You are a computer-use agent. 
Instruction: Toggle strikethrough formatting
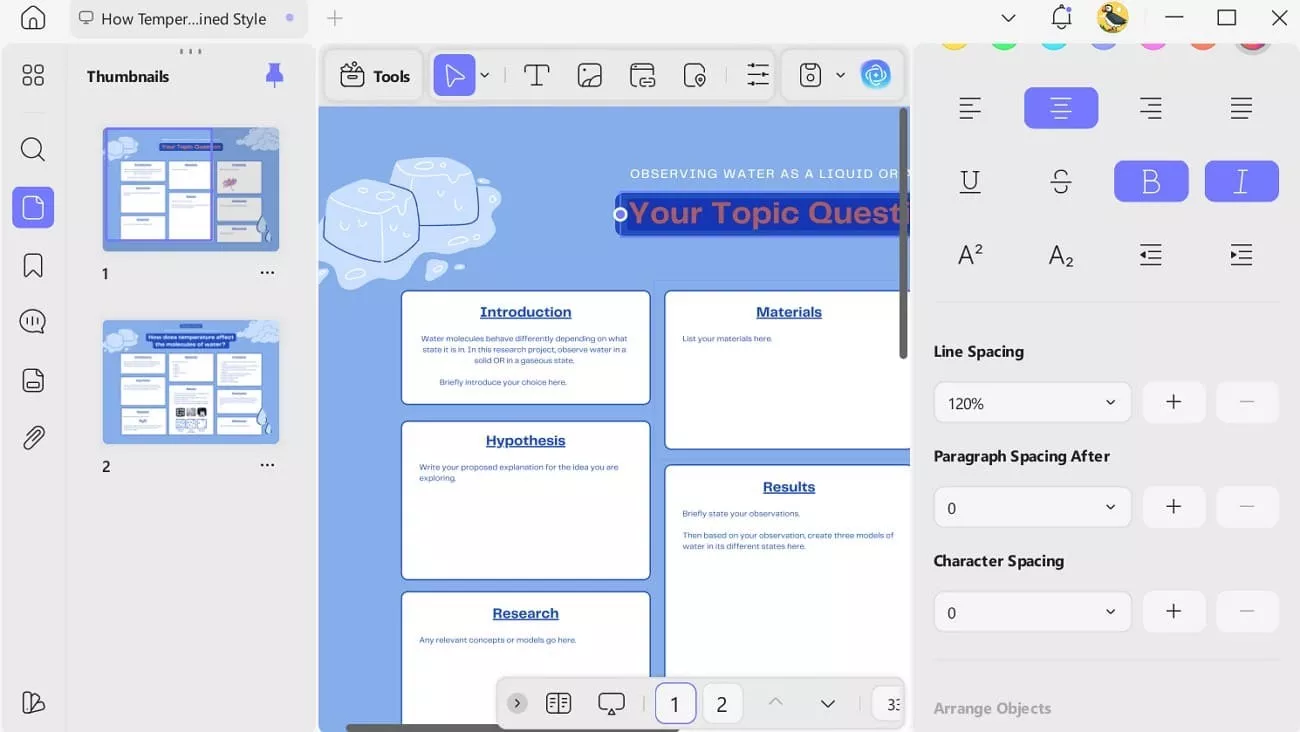[1061, 182]
